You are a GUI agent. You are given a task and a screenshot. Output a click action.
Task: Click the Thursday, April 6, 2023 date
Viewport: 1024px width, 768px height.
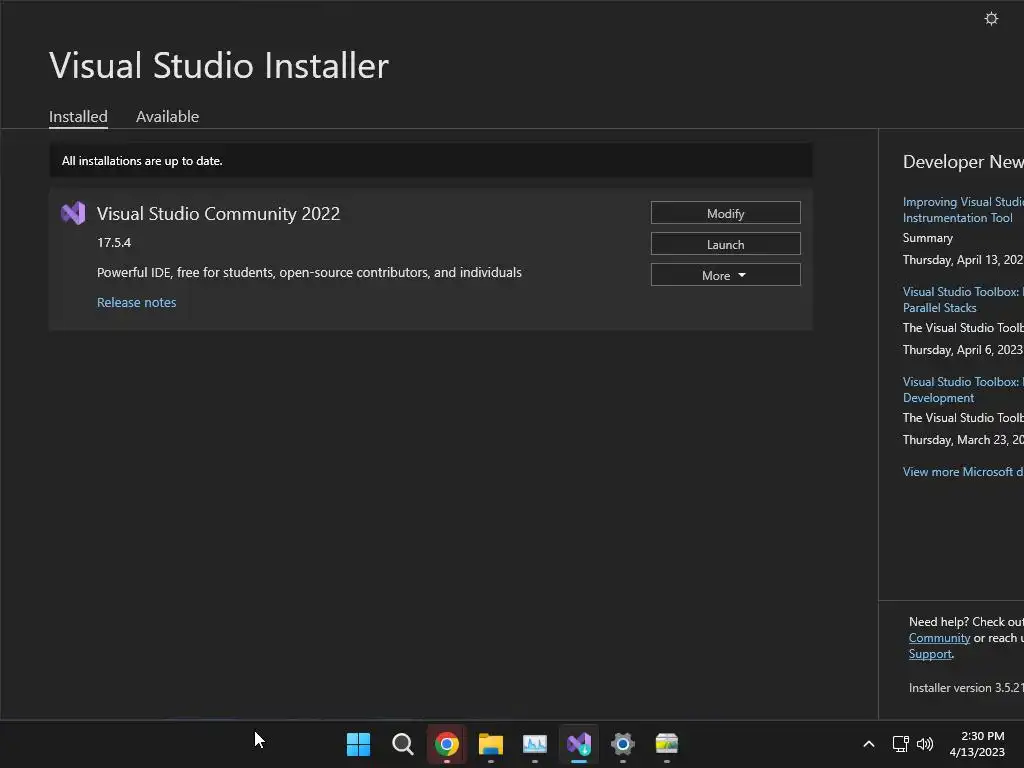[x=963, y=350]
